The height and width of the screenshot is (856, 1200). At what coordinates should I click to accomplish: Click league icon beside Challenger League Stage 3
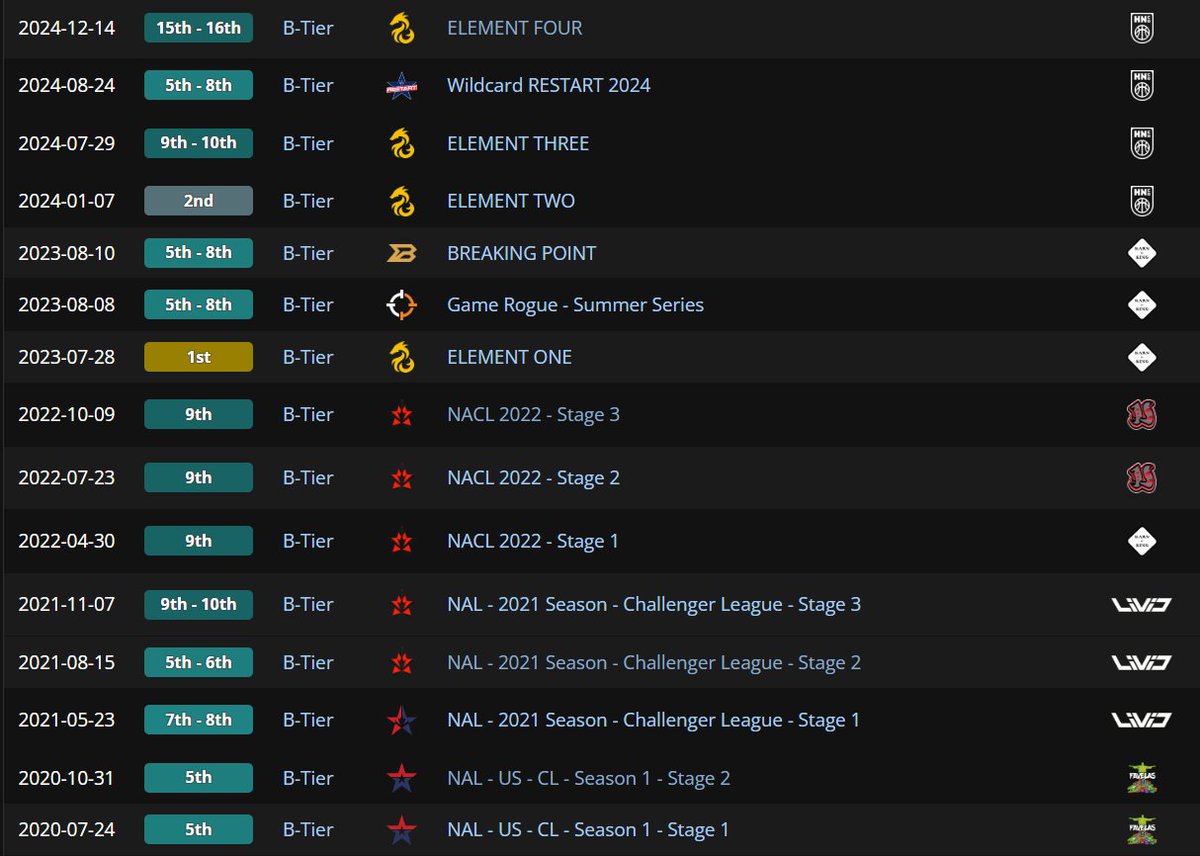pos(402,604)
